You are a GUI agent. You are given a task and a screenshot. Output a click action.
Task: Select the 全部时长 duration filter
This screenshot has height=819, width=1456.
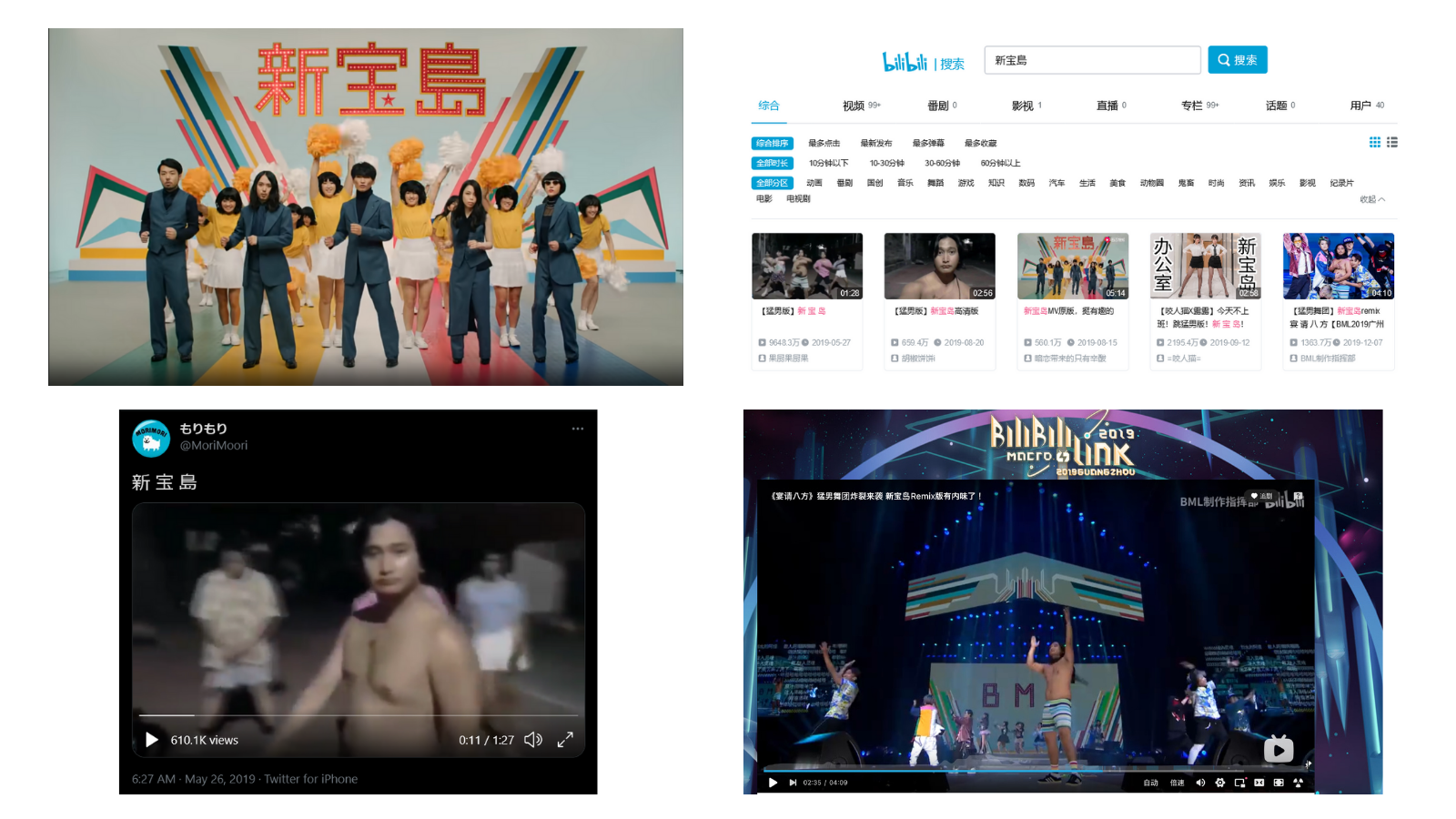click(773, 163)
